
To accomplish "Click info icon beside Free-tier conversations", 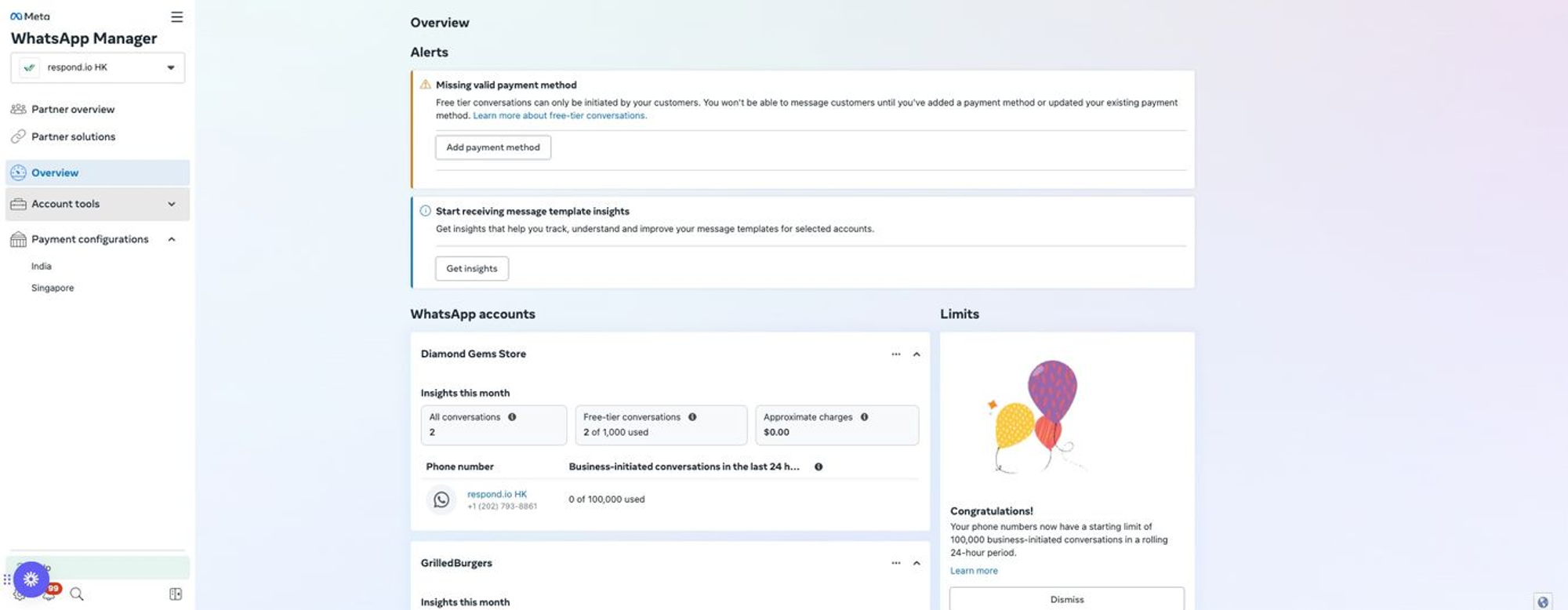I will pos(692,417).
